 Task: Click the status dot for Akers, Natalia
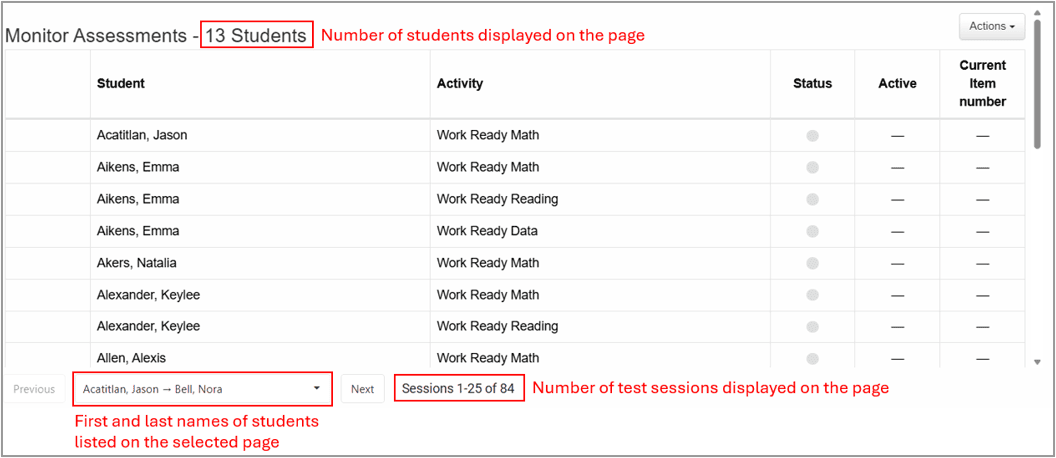click(x=812, y=263)
